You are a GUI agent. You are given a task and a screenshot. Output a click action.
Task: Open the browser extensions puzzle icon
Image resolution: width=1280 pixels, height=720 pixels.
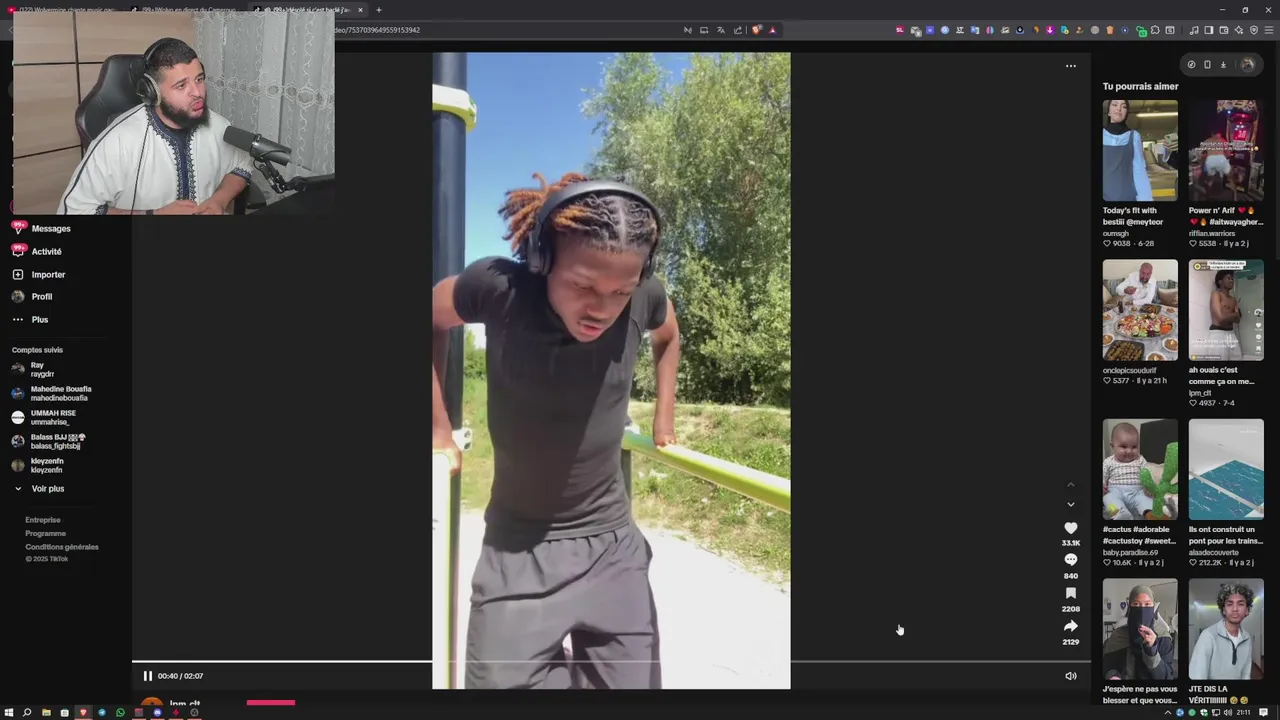[1155, 30]
